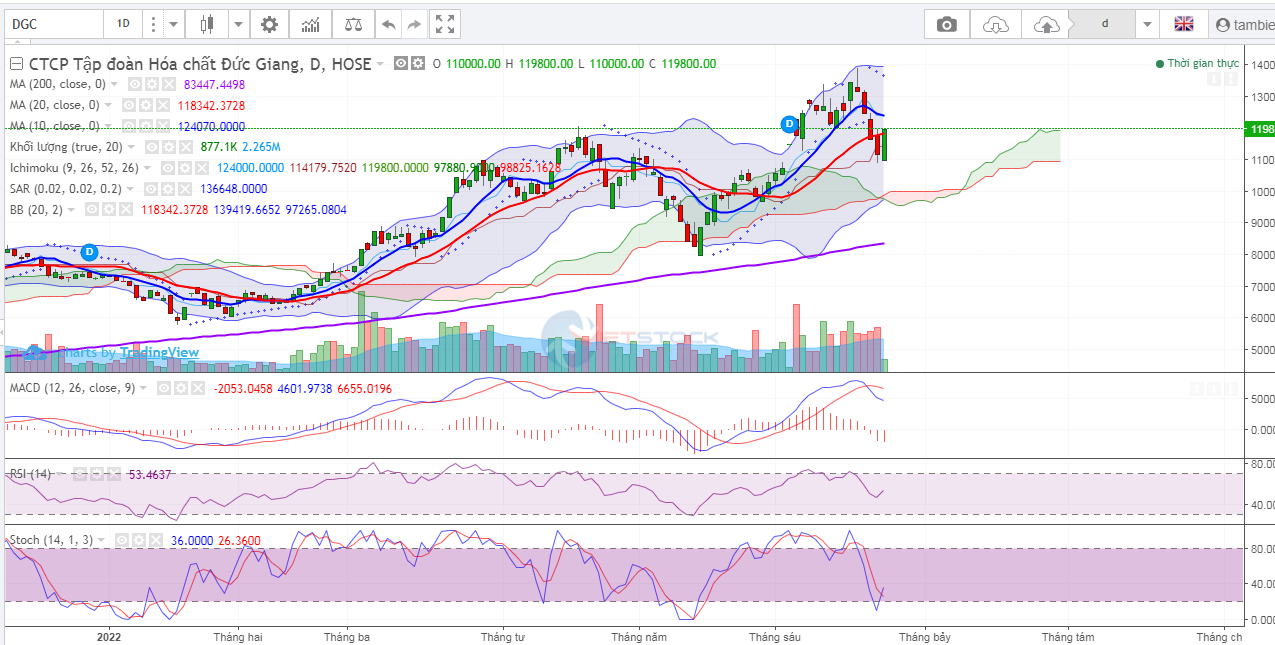1275x645 pixels.
Task: Hide the MA (200, close, 0) indicator
Action: (133, 85)
